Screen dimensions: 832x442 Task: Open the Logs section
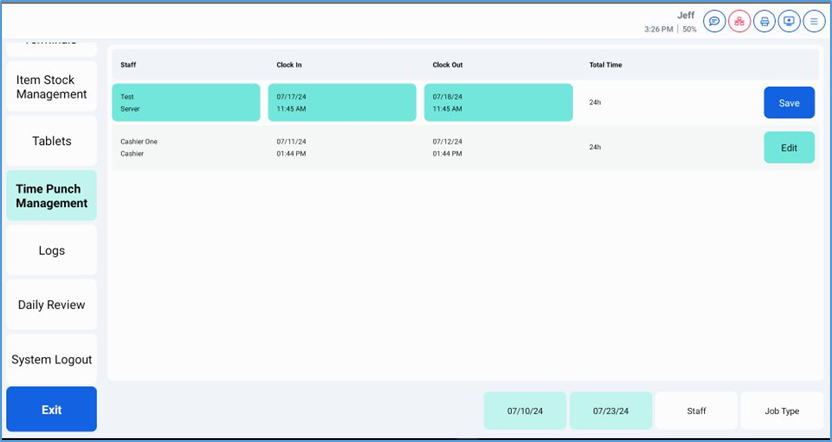tap(52, 250)
